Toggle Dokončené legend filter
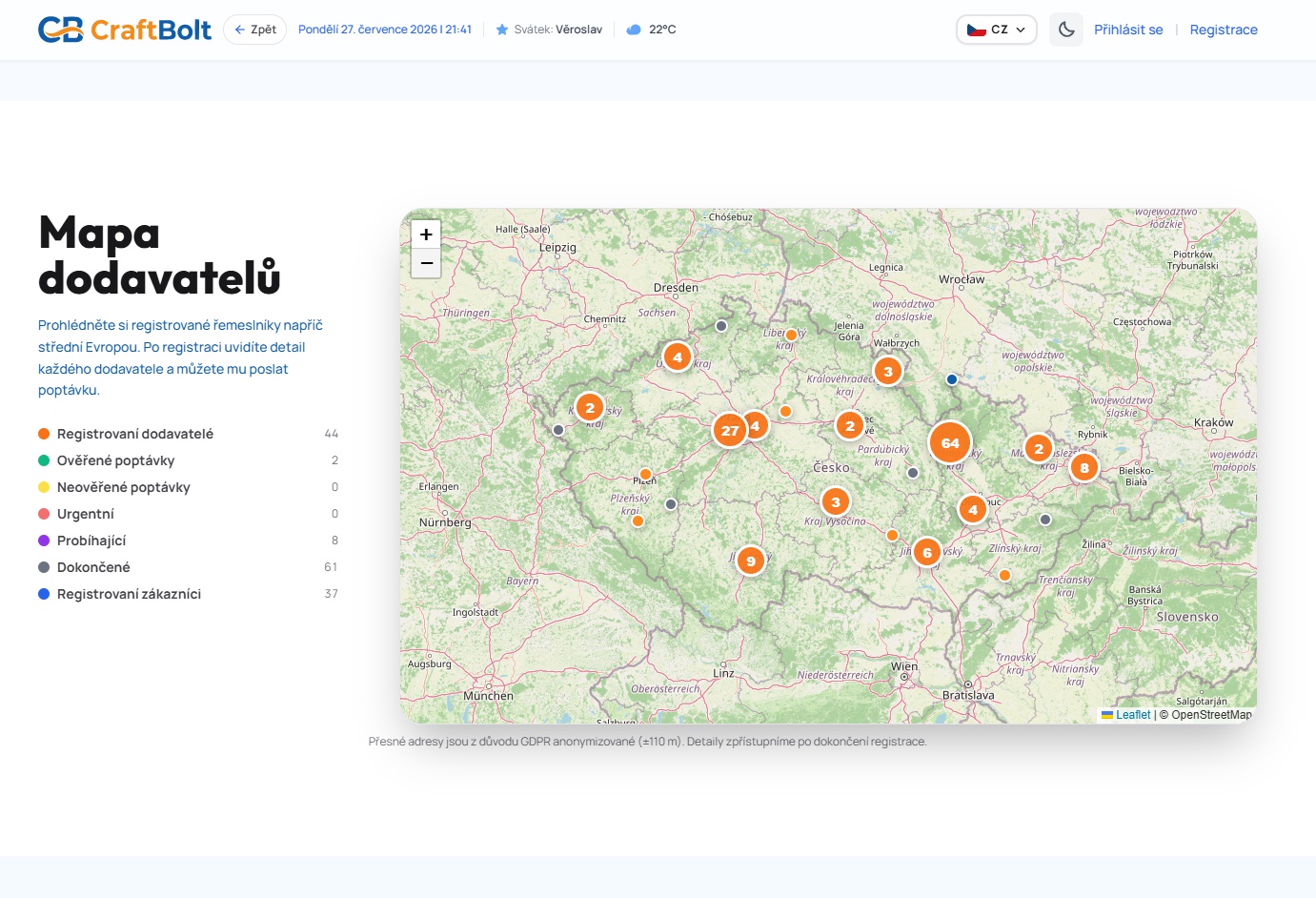Image resolution: width=1316 pixels, height=898 pixels. pos(189,567)
